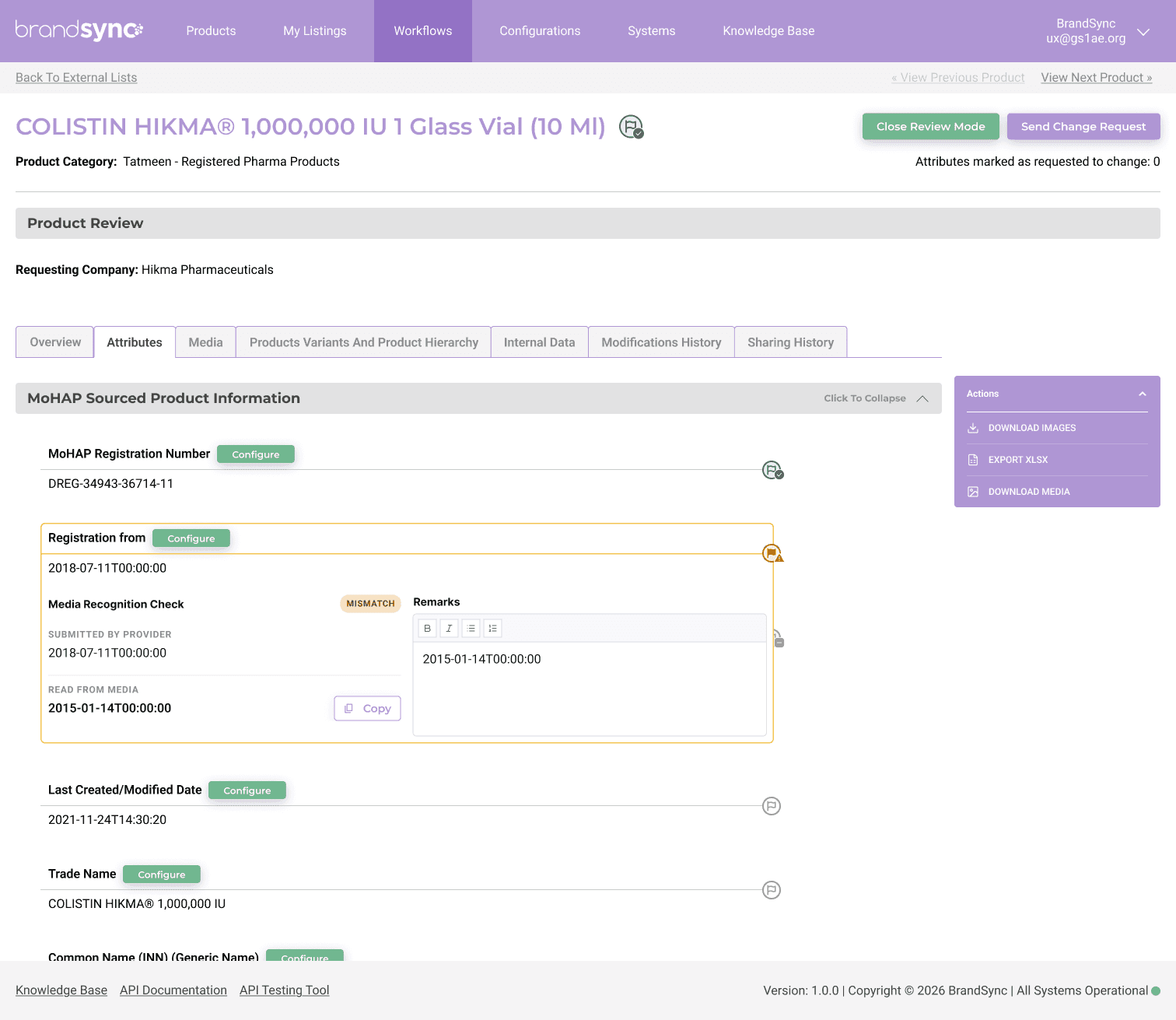This screenshot has width=1176, height=1020.
Task: Open My Listings in navigation
Action: click(x=315, y=31)
